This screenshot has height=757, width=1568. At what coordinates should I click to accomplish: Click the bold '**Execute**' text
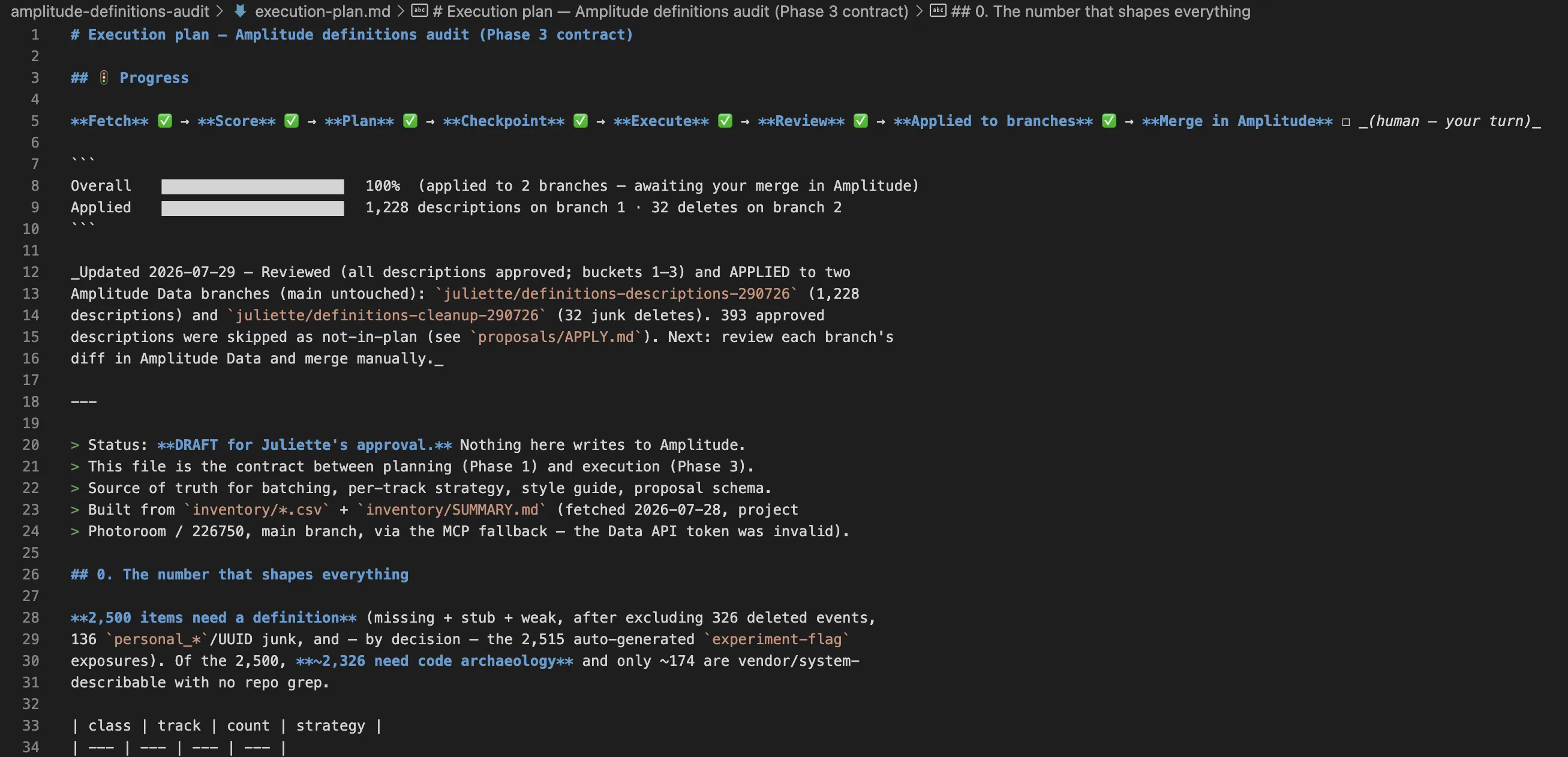click(x=661, y=121)
